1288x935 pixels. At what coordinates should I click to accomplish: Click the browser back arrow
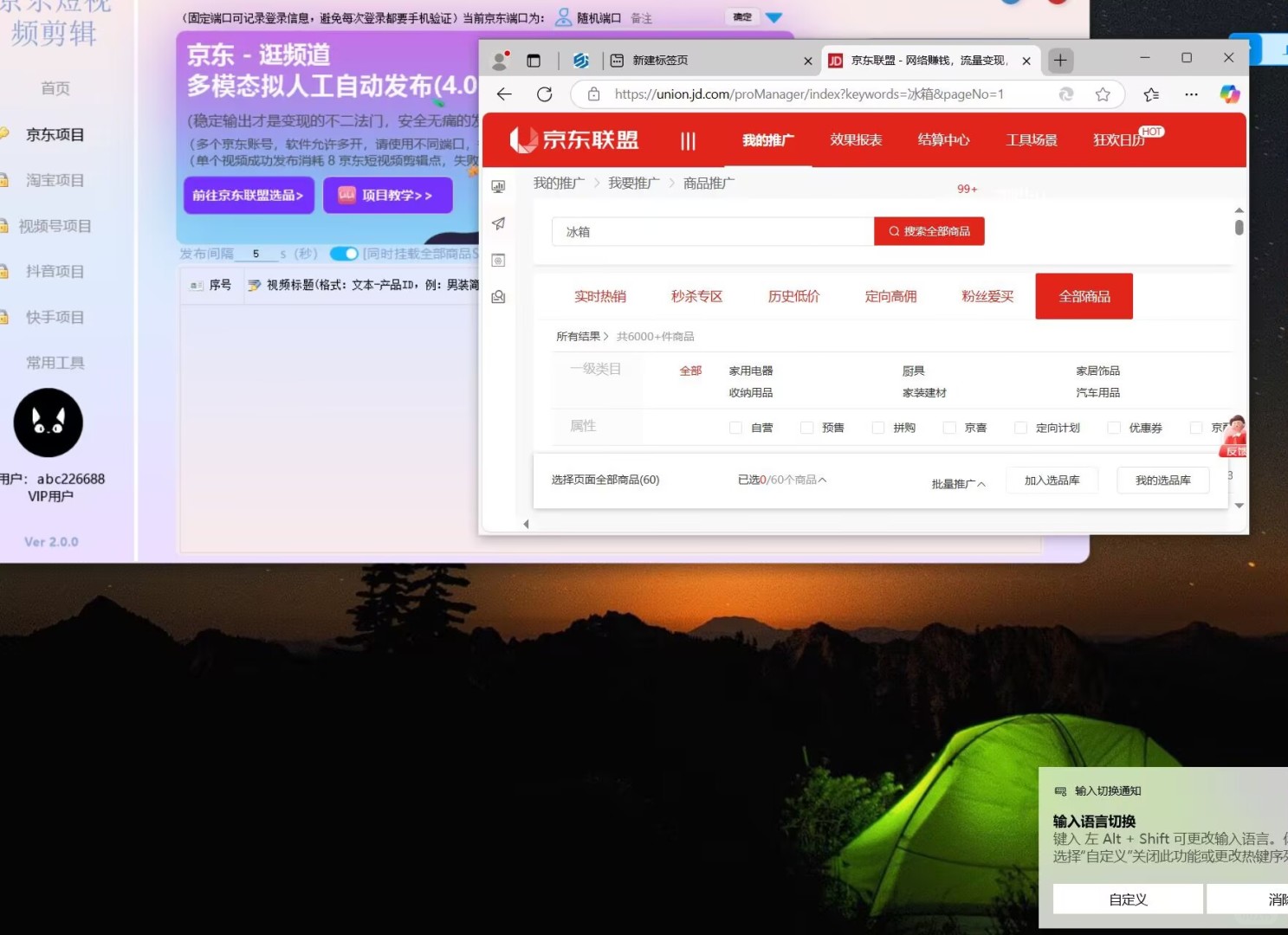pos(504,94)
